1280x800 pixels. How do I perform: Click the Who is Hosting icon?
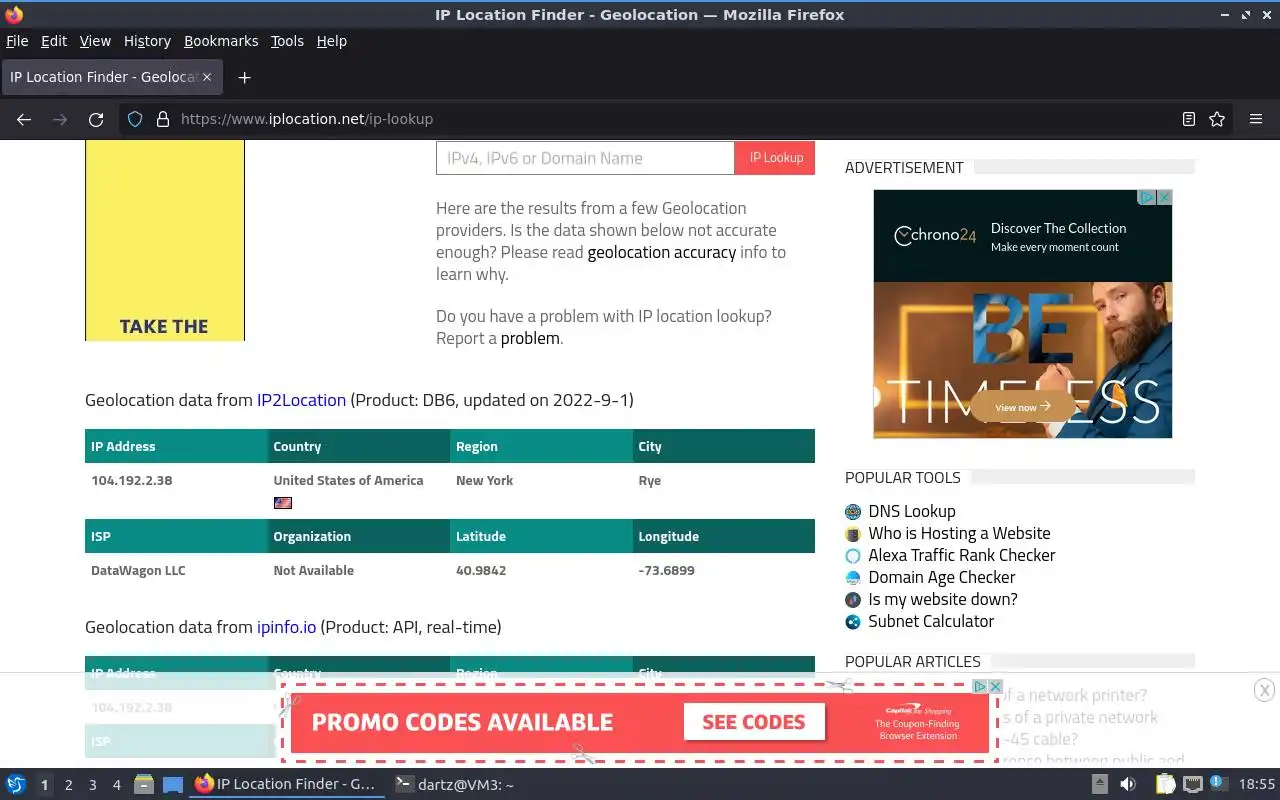tap(853, 534)
